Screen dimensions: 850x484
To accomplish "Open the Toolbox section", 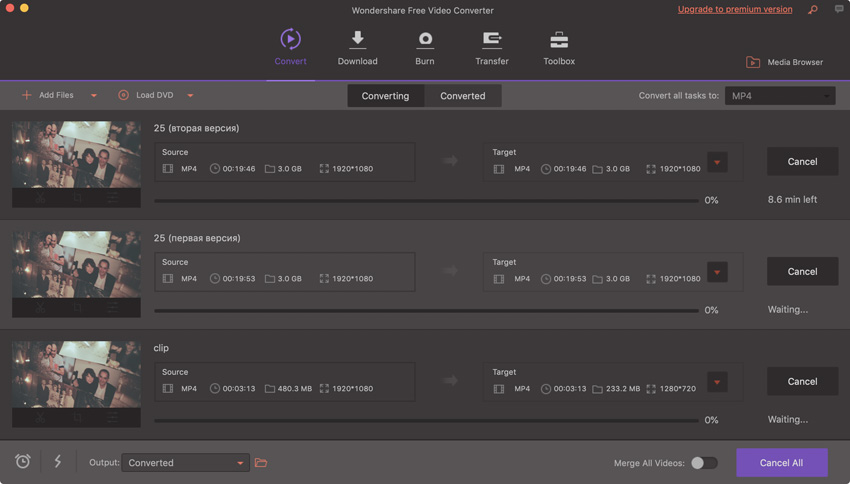I will coord(559,40).
